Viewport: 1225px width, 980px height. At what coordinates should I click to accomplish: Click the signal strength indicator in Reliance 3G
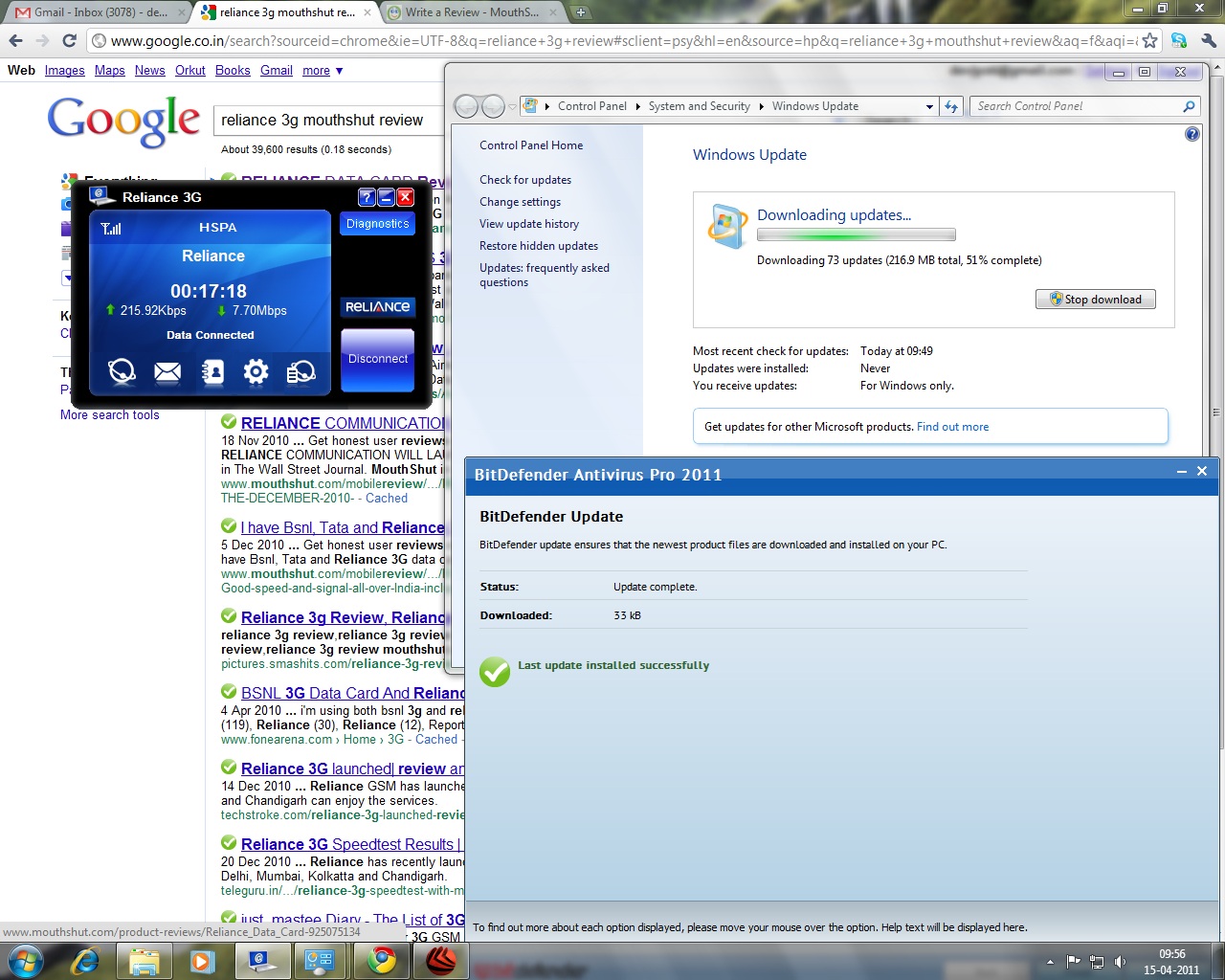click(x=111, y=228)
